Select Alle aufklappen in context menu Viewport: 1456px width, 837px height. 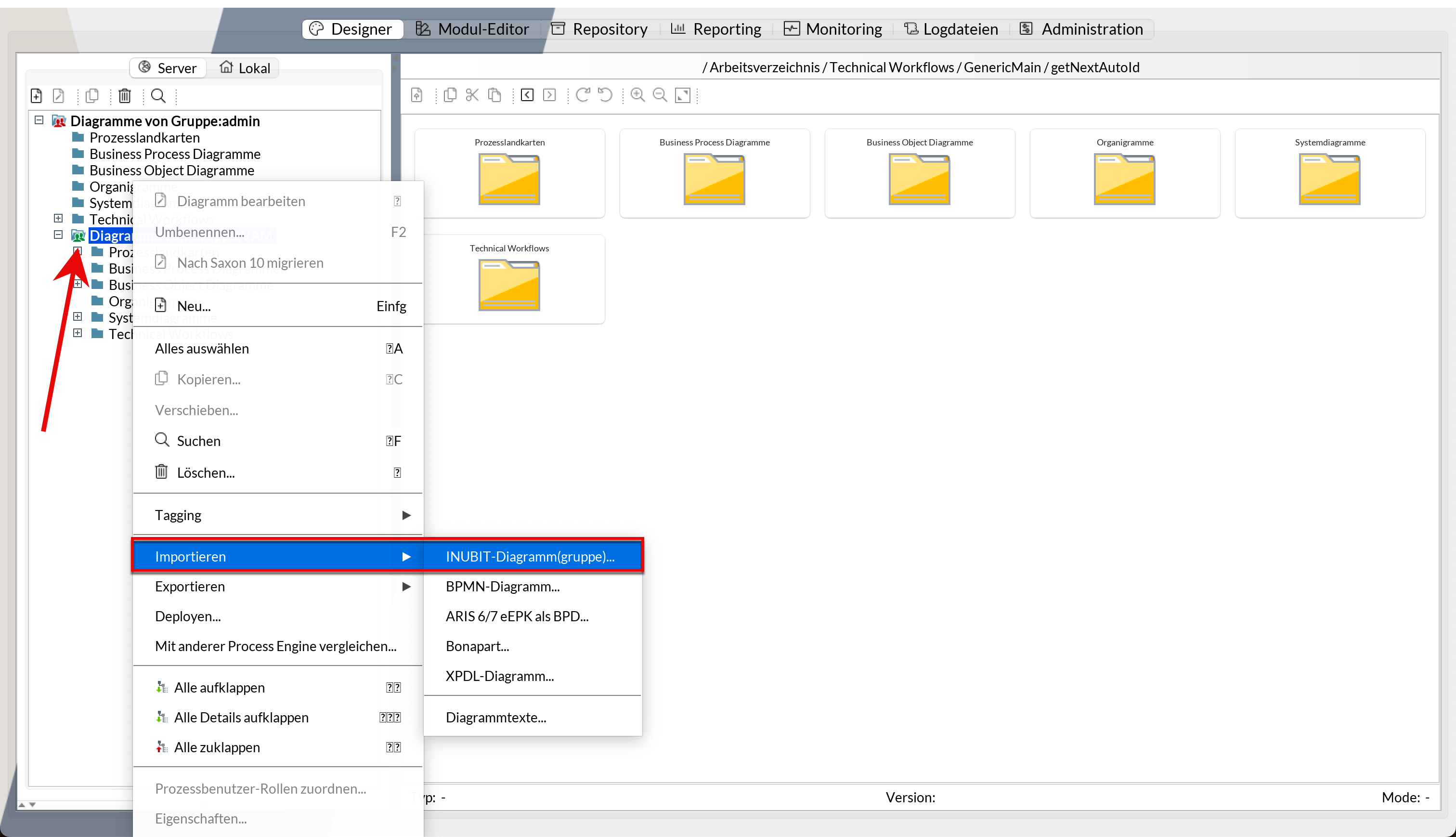tap(220, 688)
